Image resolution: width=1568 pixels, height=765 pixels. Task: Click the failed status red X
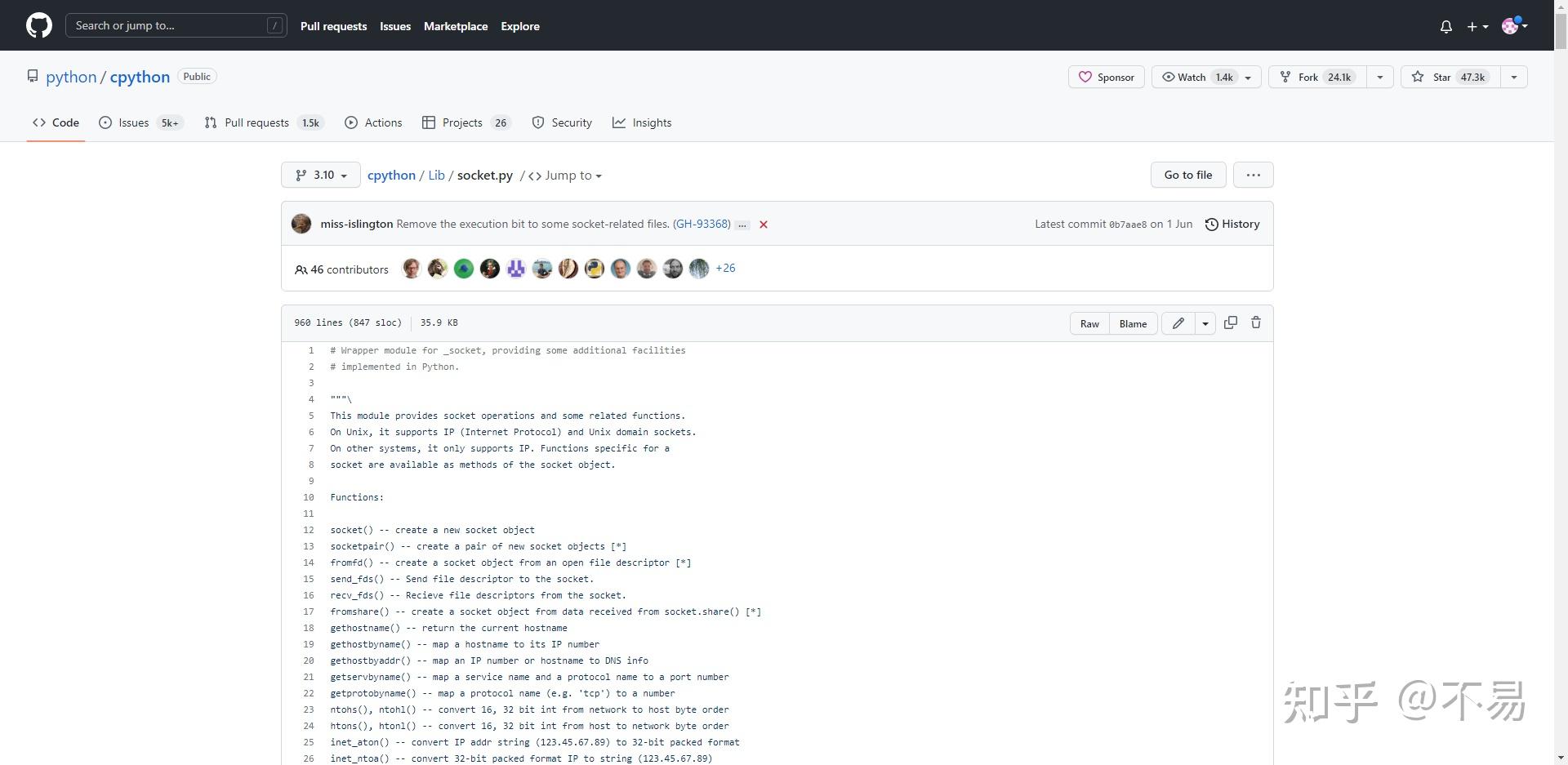764,225
